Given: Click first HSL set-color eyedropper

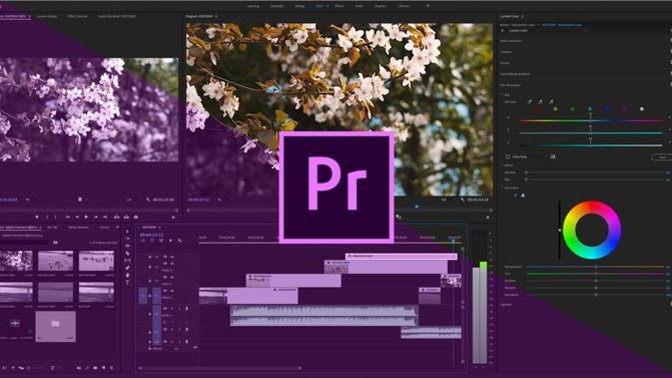Looking at the screenshot, I should (x=530, y=102).
